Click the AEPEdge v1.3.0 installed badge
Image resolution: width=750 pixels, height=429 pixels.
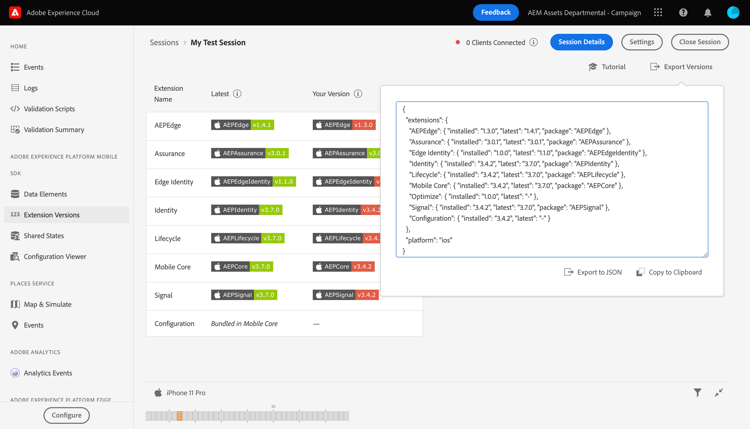click(x=344, y=125)
